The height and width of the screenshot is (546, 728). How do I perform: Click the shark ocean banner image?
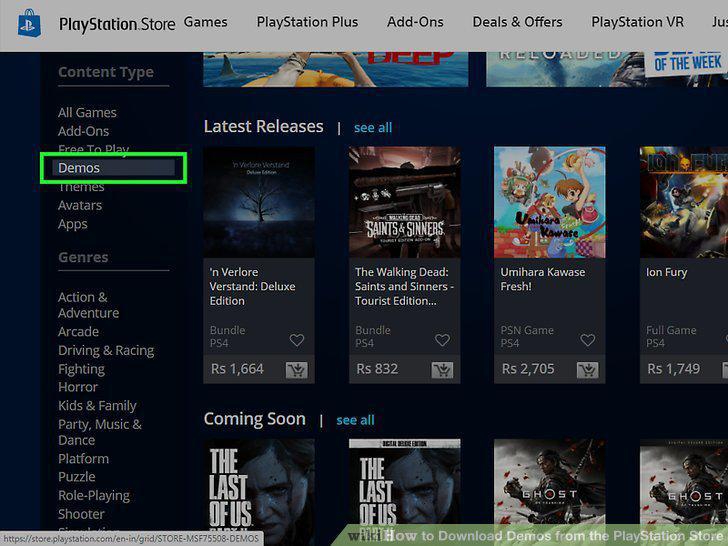(336, 69)
